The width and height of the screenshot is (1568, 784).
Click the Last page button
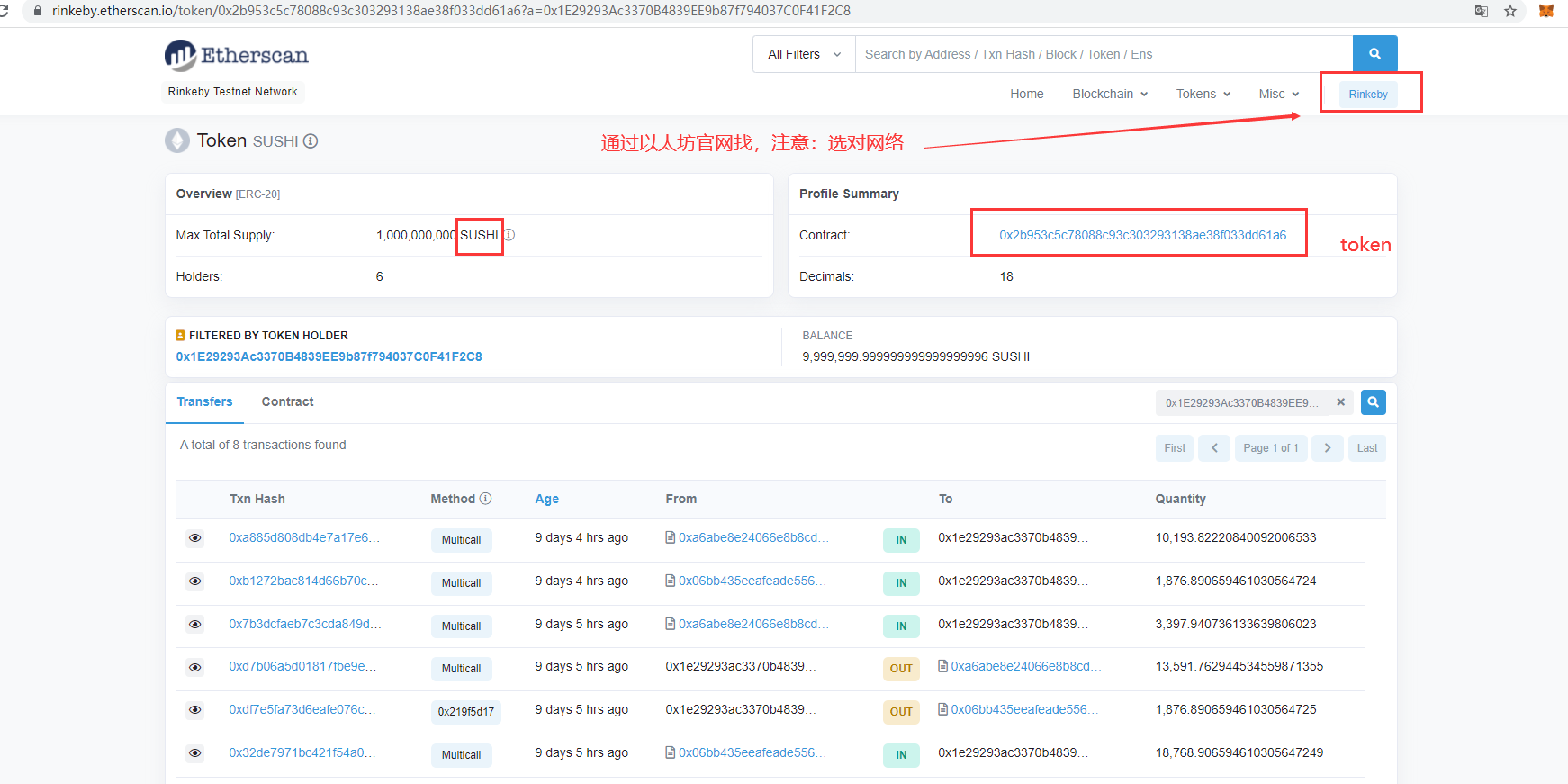pos(1367,448)
